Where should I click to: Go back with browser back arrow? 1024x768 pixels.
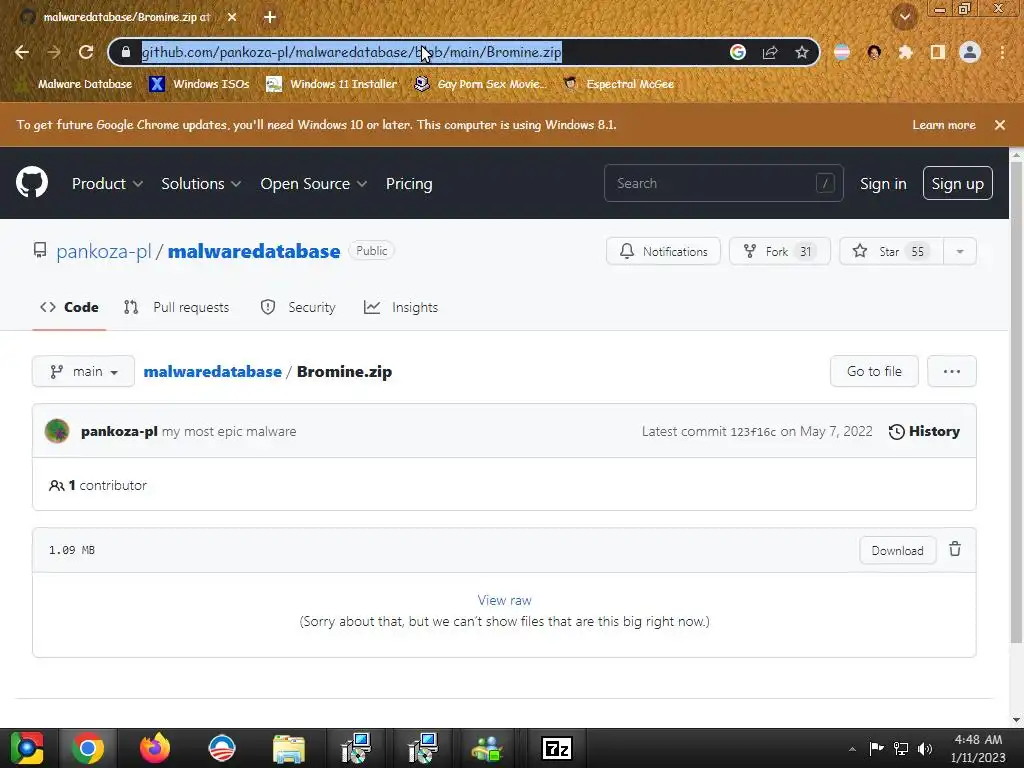click(x=22, y=52)
